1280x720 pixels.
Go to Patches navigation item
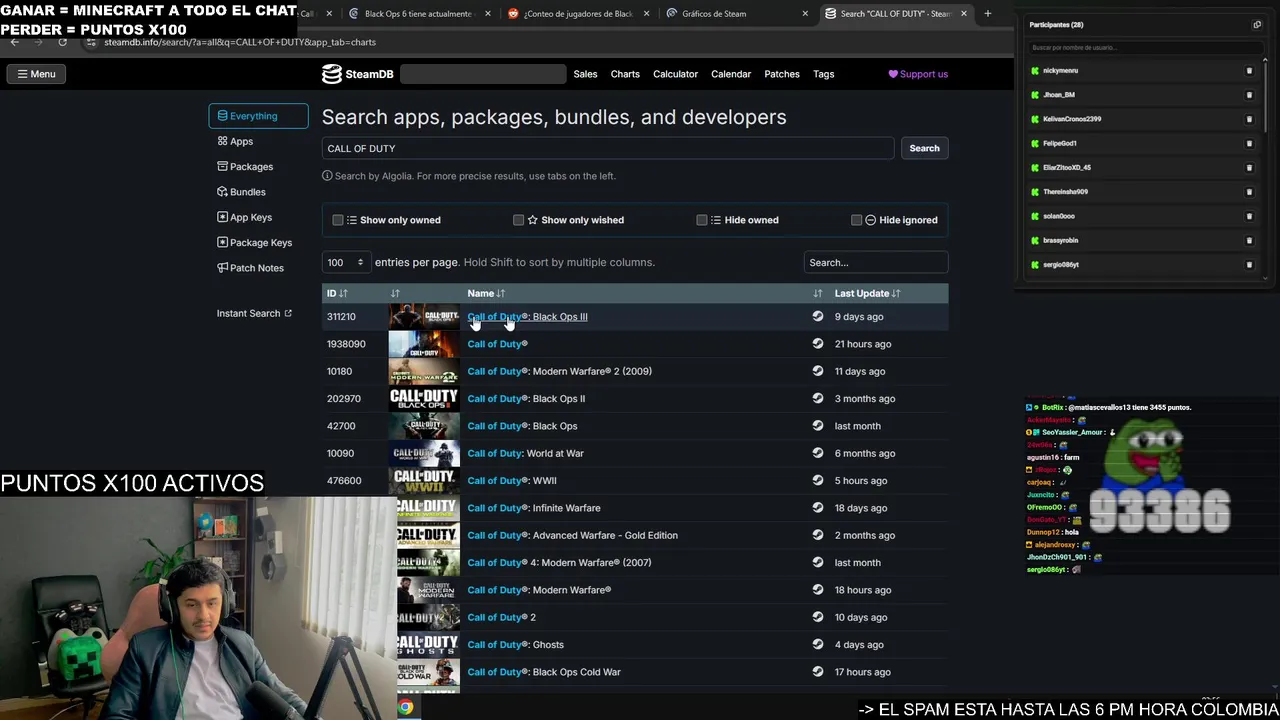(782, 74)
